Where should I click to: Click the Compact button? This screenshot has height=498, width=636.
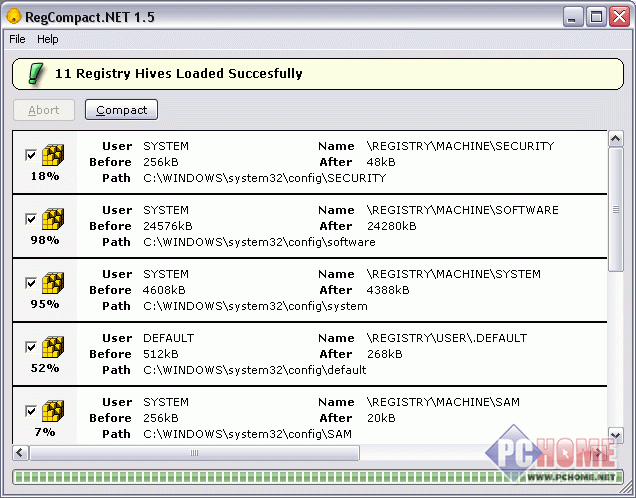pyautogui.click(x=121, y=110)
